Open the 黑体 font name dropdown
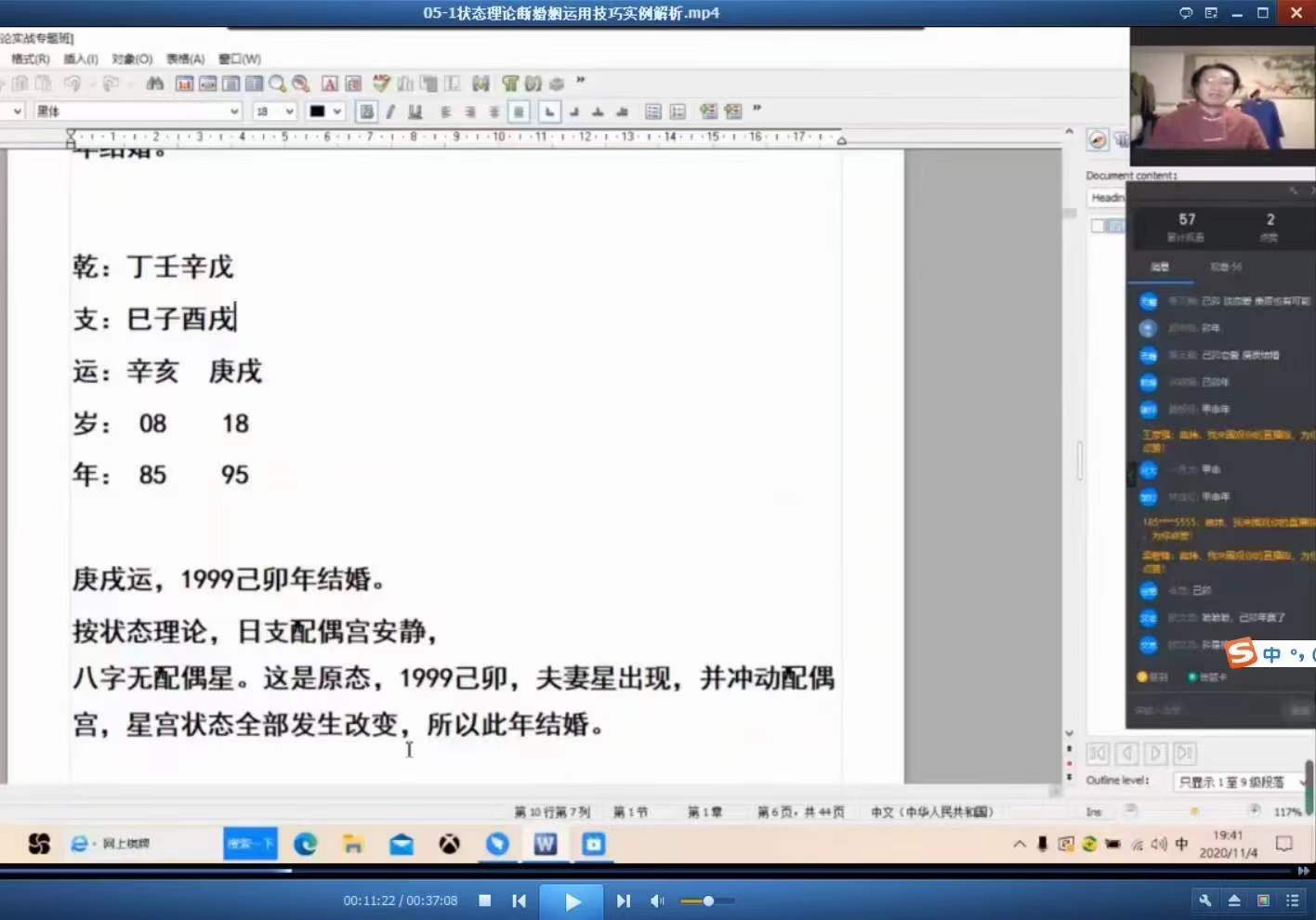The height and width of the screenshot is (920, 1316). [234, 112]
